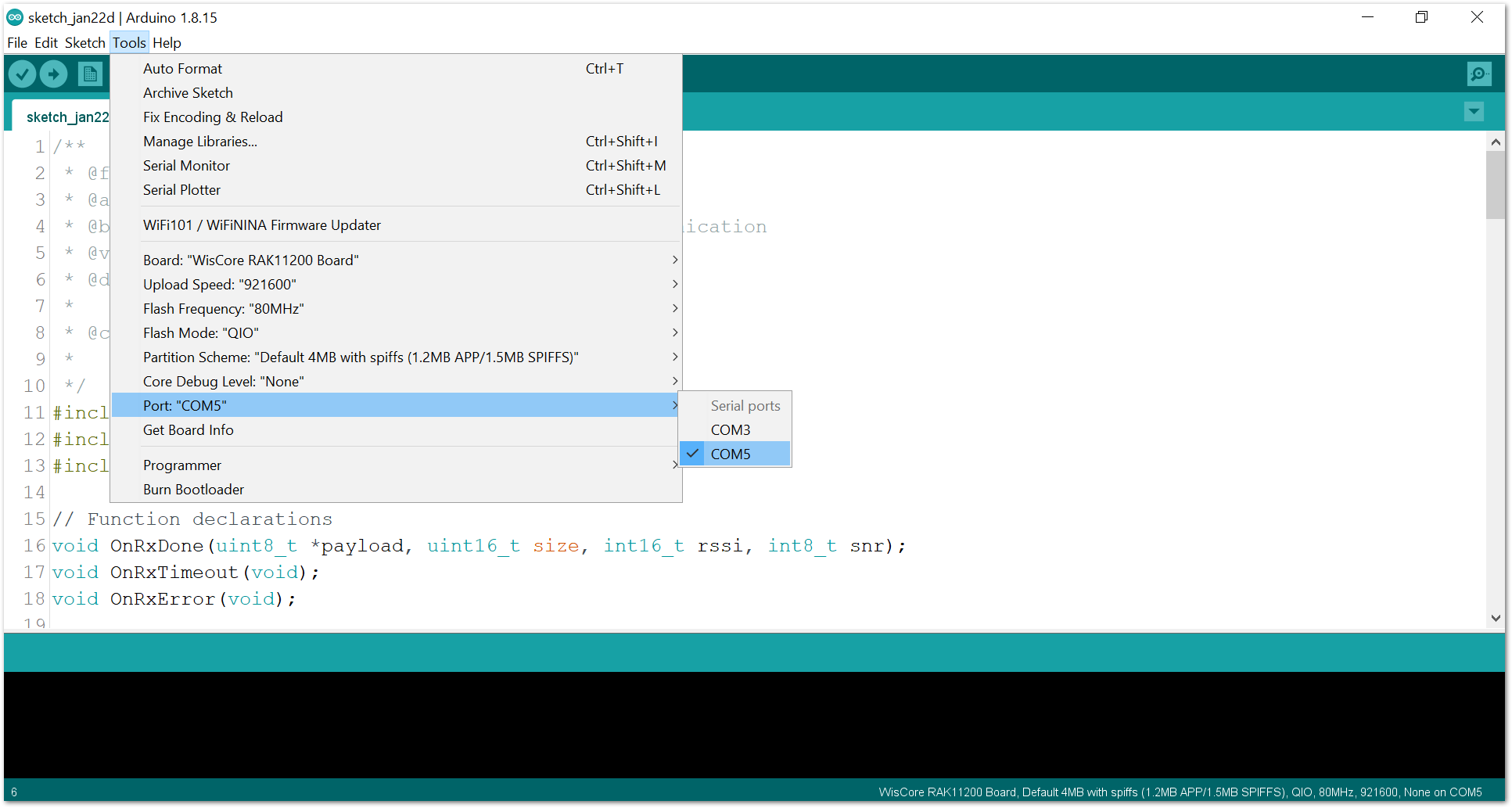Image resolution: width=1512 pixels, height=808 pixels.
Task: Select the sketch_jan22 editor tab
Action: [x=67, y=117]
